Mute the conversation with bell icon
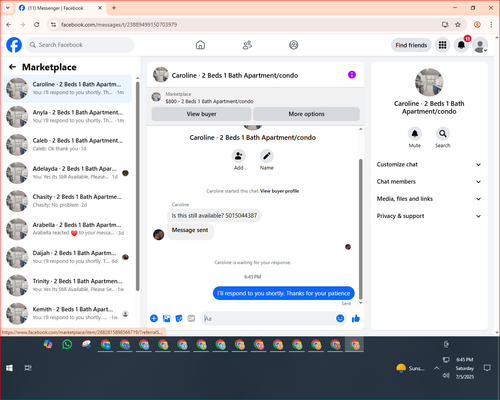The width and height of the screenshot is (500, 400). (415, 134)
